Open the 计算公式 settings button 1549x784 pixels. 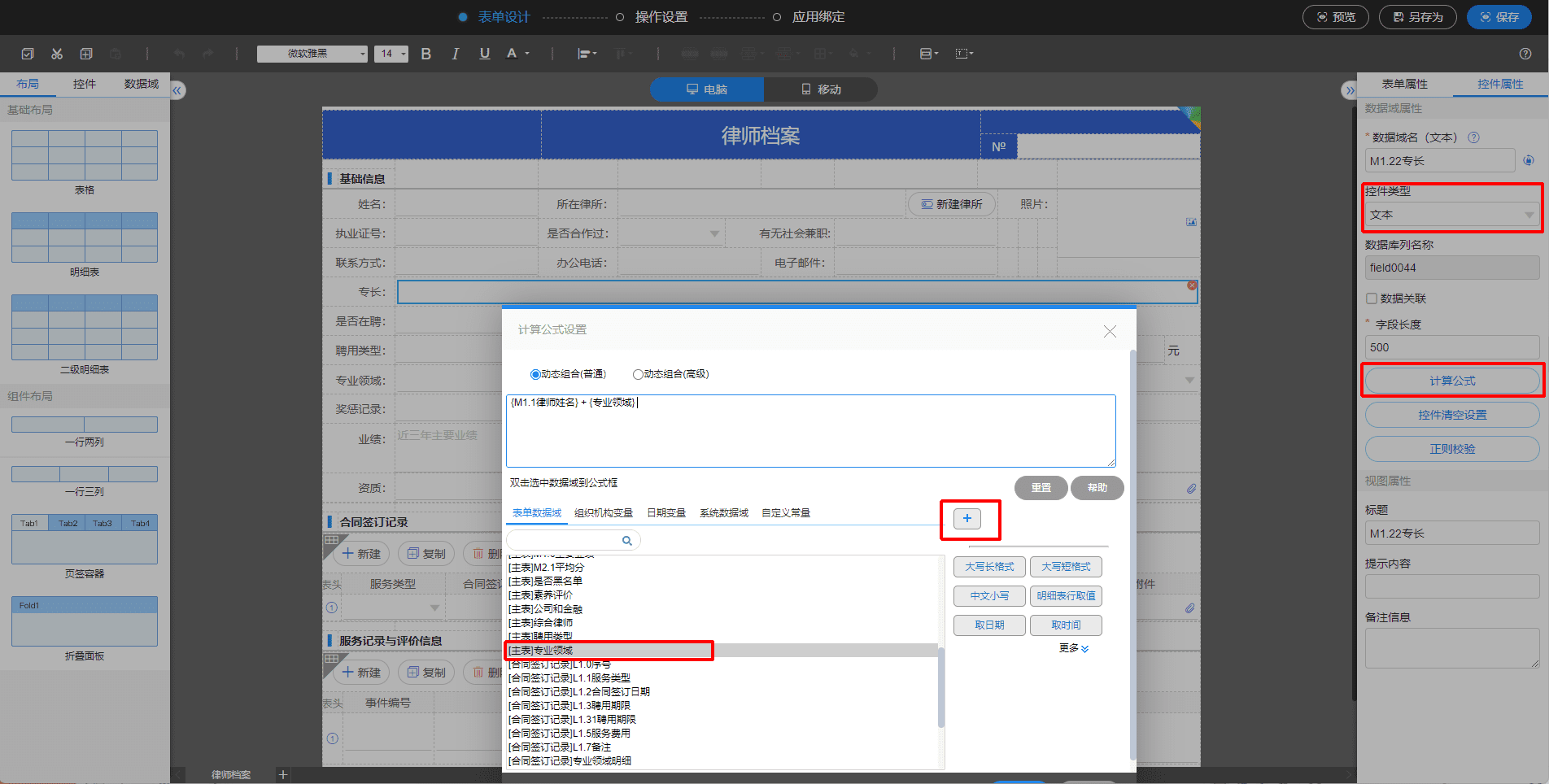click(x=1452, y=381)
